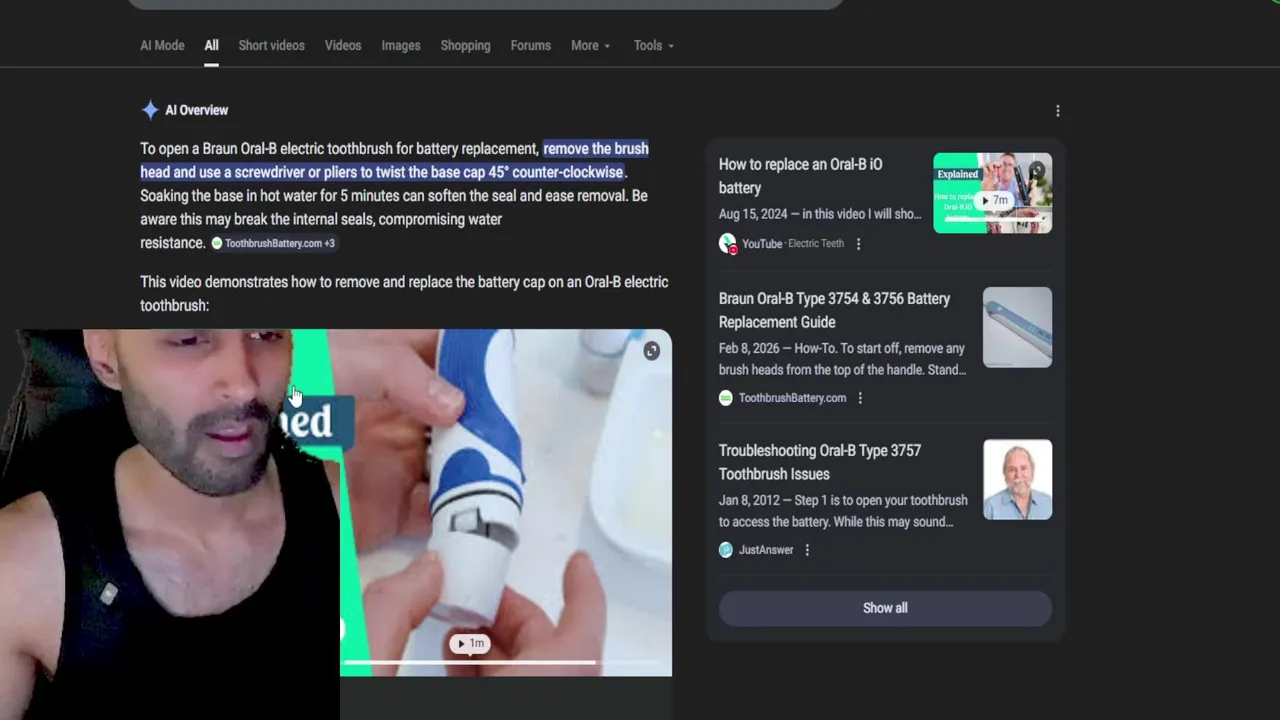This screenshot has height=720, width=1280.
Task: Switch to the Videos tab
Action: tap(343, 45)
